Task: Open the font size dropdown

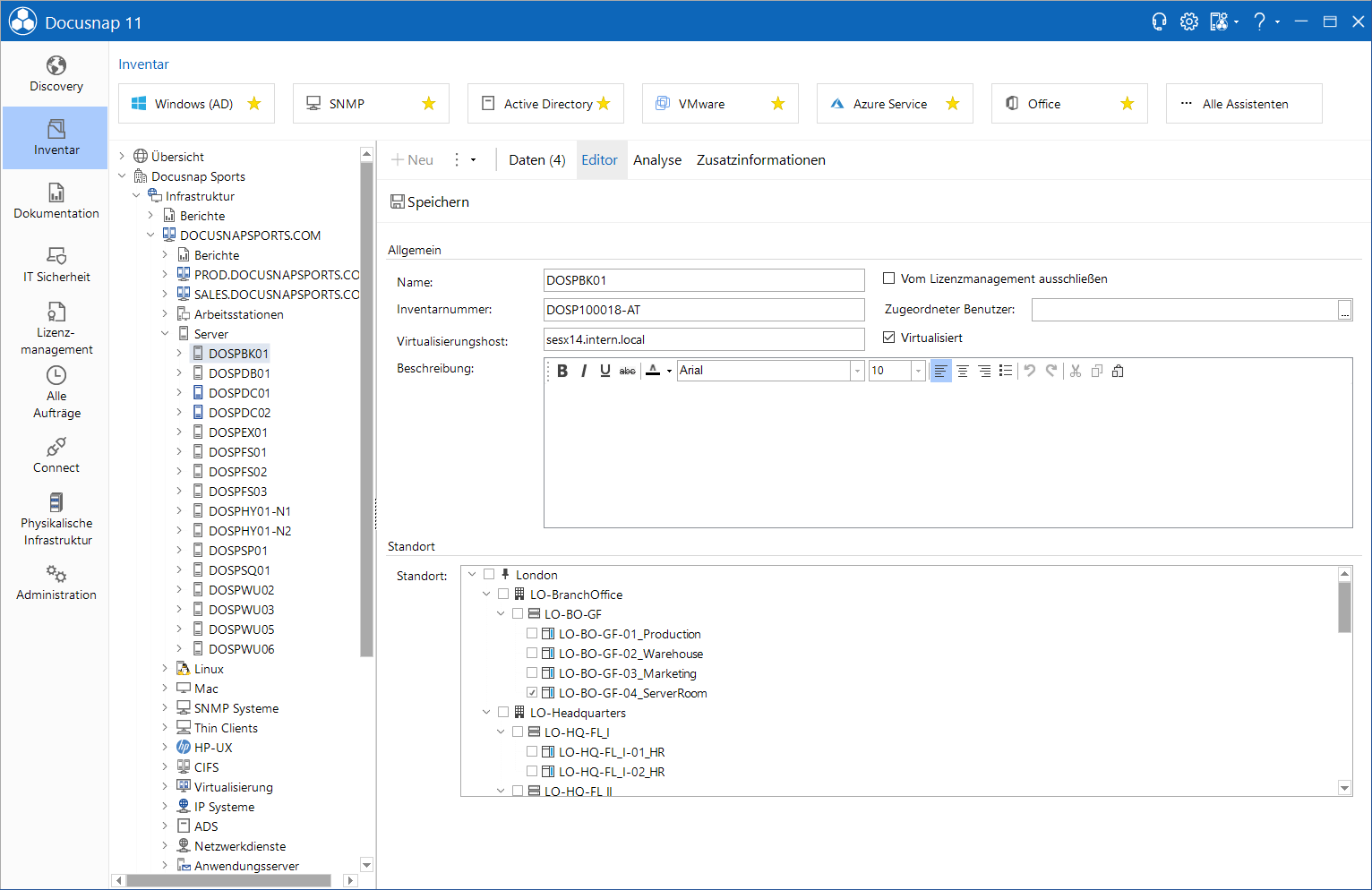Action: [x=918, y=371]
